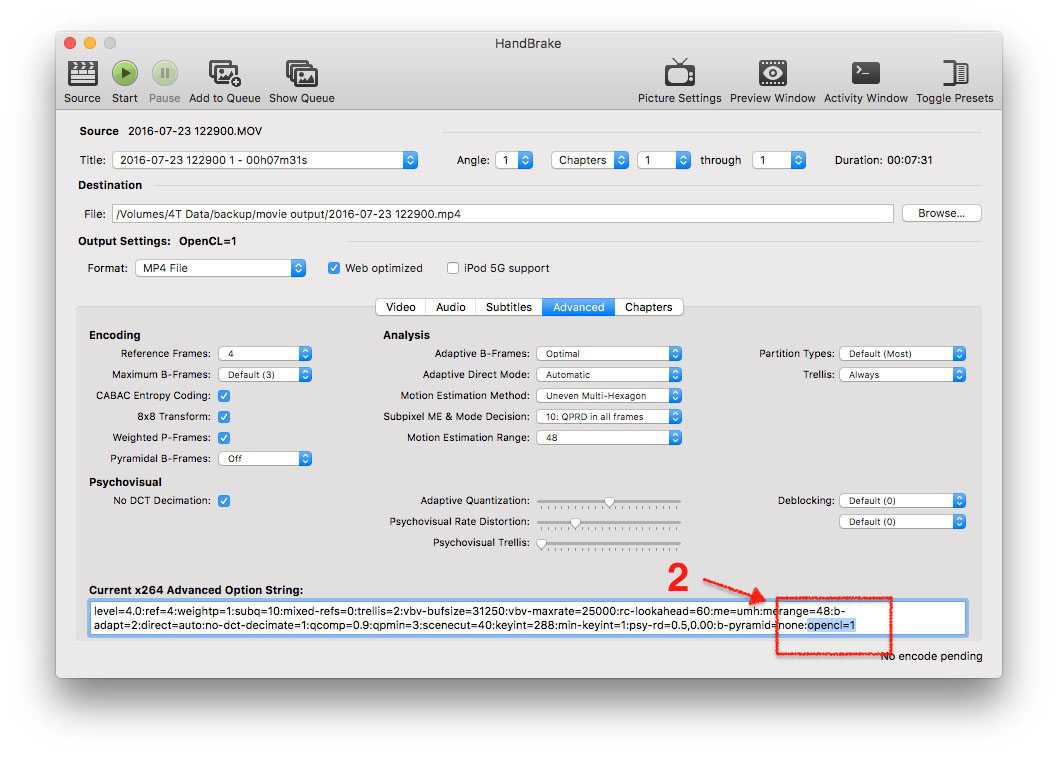Add to Queue toolbar icon

(224, 73)
